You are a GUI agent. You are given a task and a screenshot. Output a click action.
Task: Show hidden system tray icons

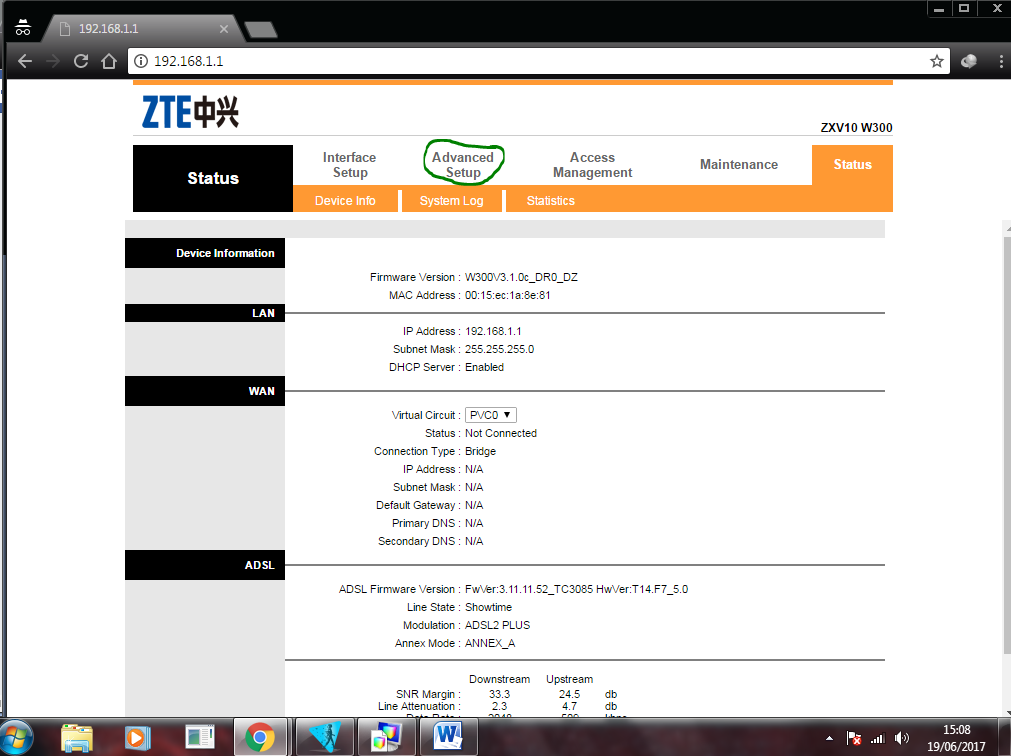point(829,739)
